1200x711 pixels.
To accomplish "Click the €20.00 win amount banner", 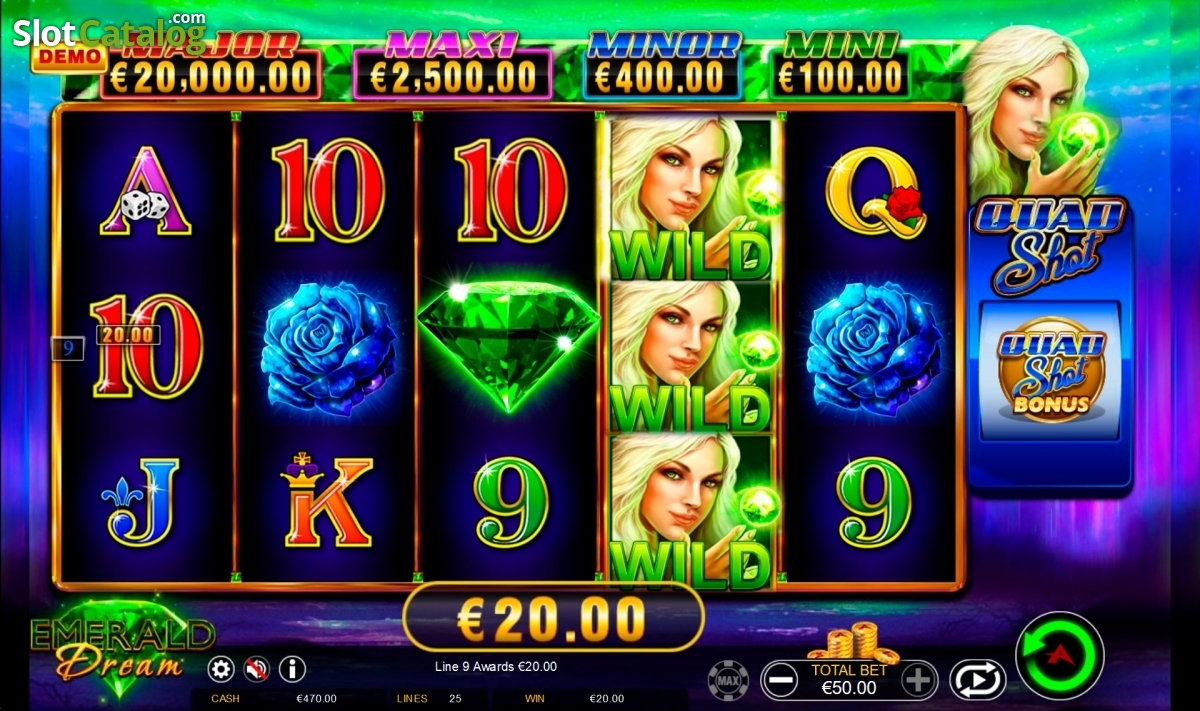I will coord(553,618).
